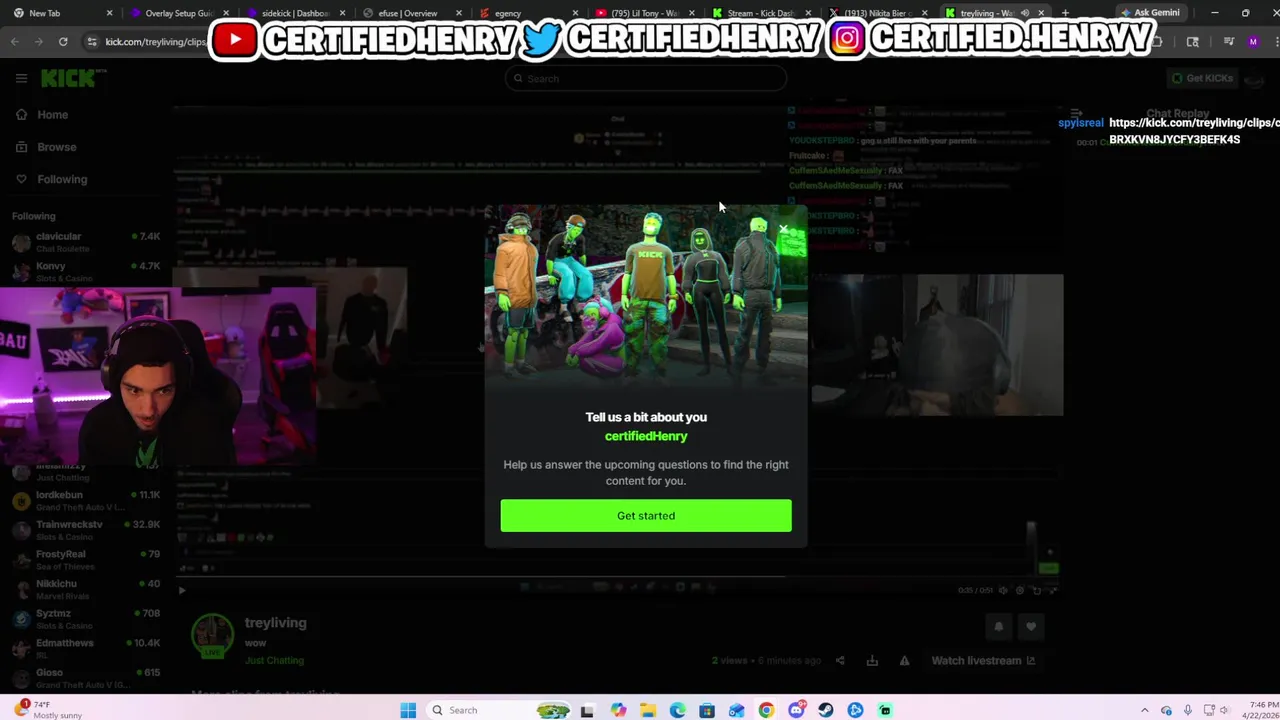This screenshot has width=1280, height=720.
Task: Click the Get KICKs button
Action: pyautogui.click(x=1202, y=78)
